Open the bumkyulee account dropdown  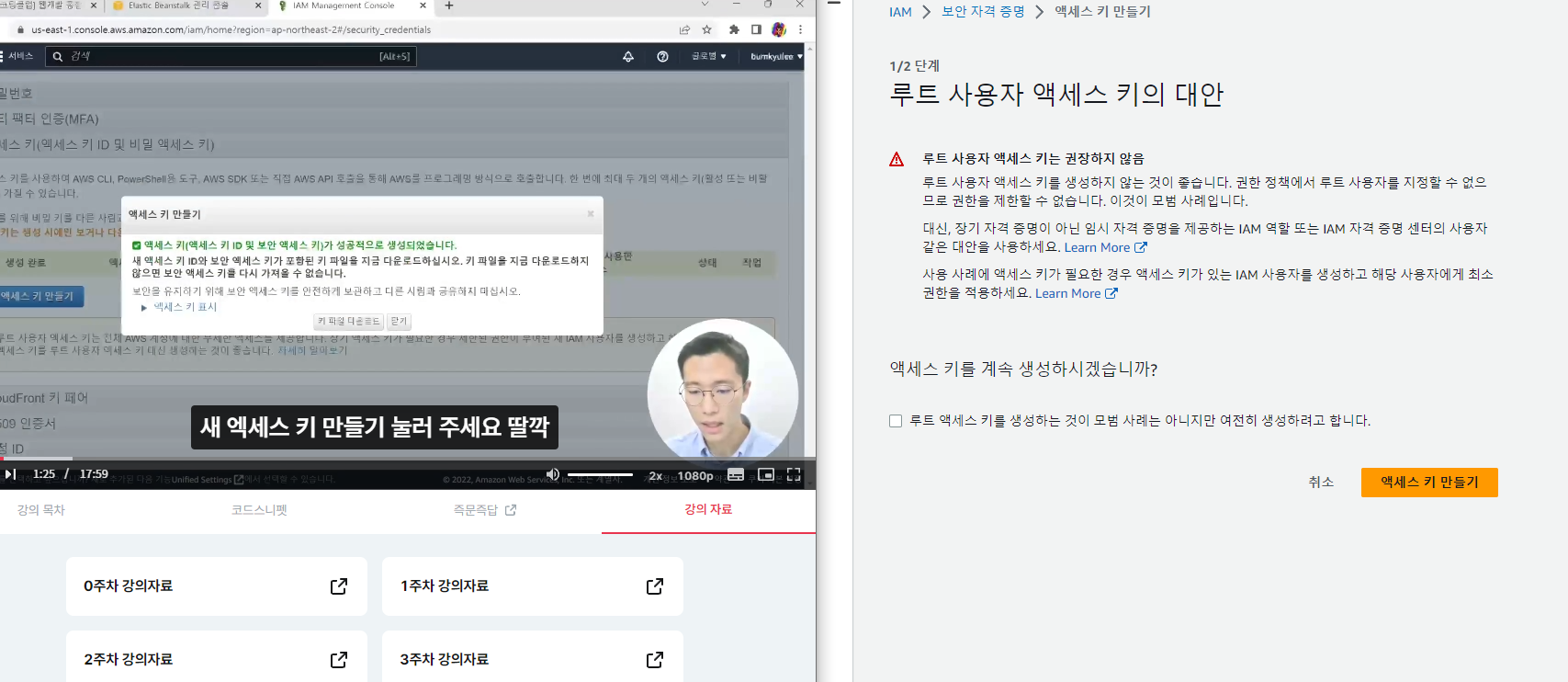tap(776, 56)
